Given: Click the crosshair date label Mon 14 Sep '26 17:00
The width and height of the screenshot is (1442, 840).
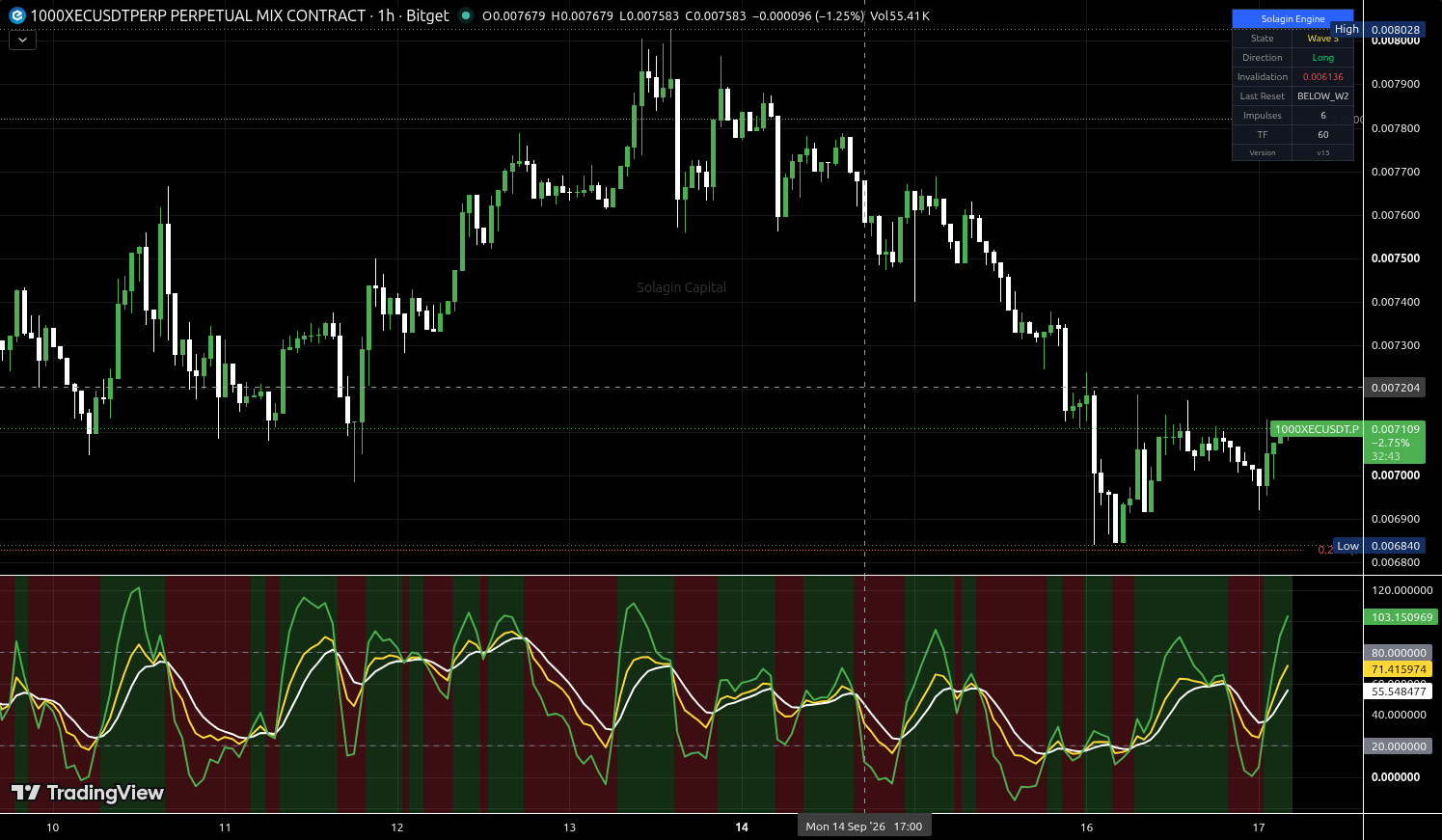Looking at the screenshot, I should (864, 826).
